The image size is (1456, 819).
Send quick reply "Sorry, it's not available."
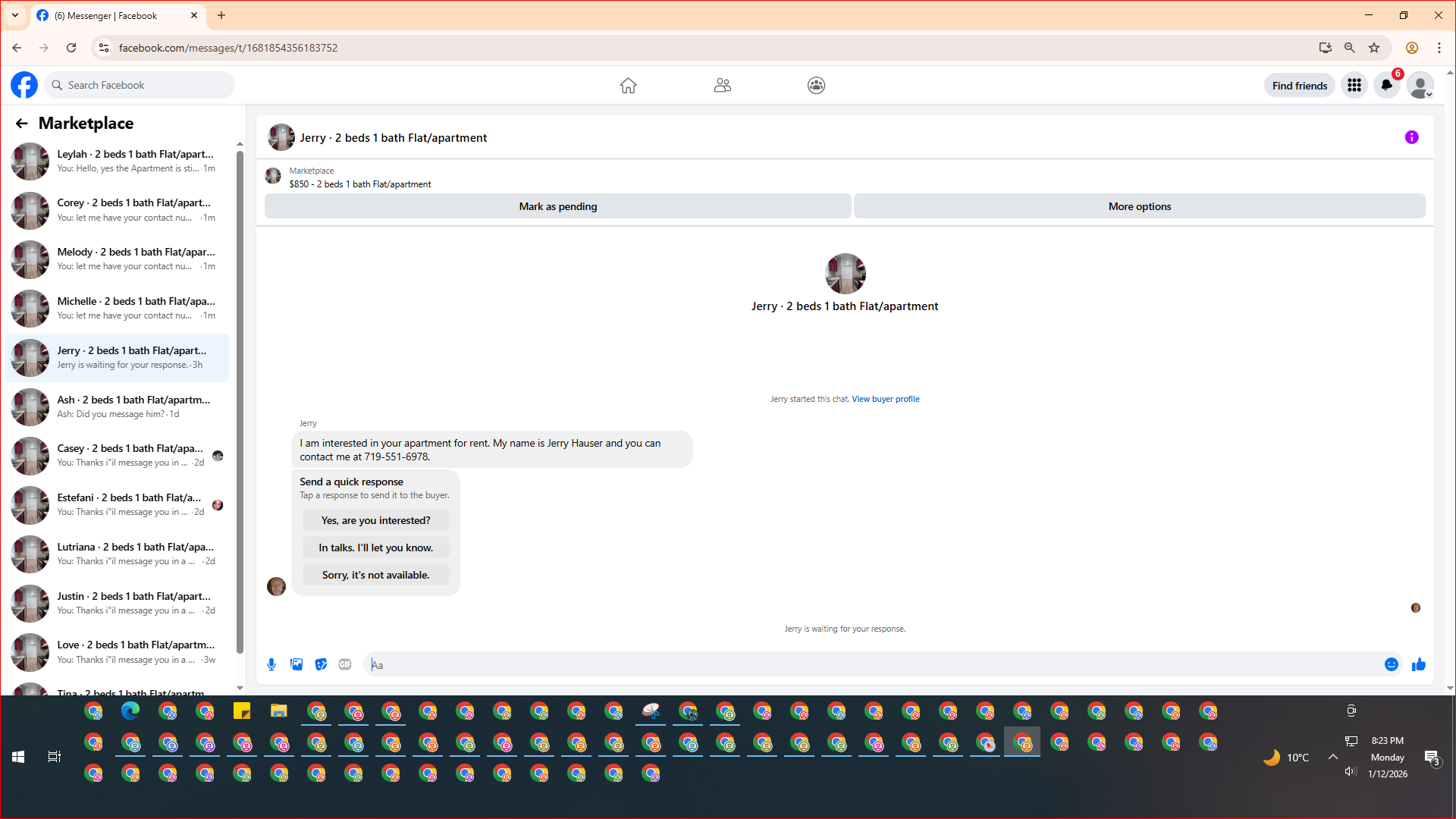click(375, 575)
